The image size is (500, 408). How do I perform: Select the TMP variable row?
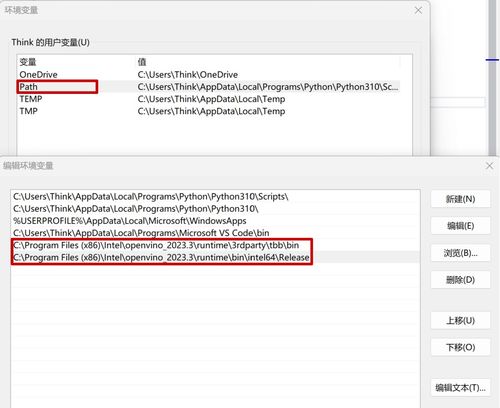(209, 111)
